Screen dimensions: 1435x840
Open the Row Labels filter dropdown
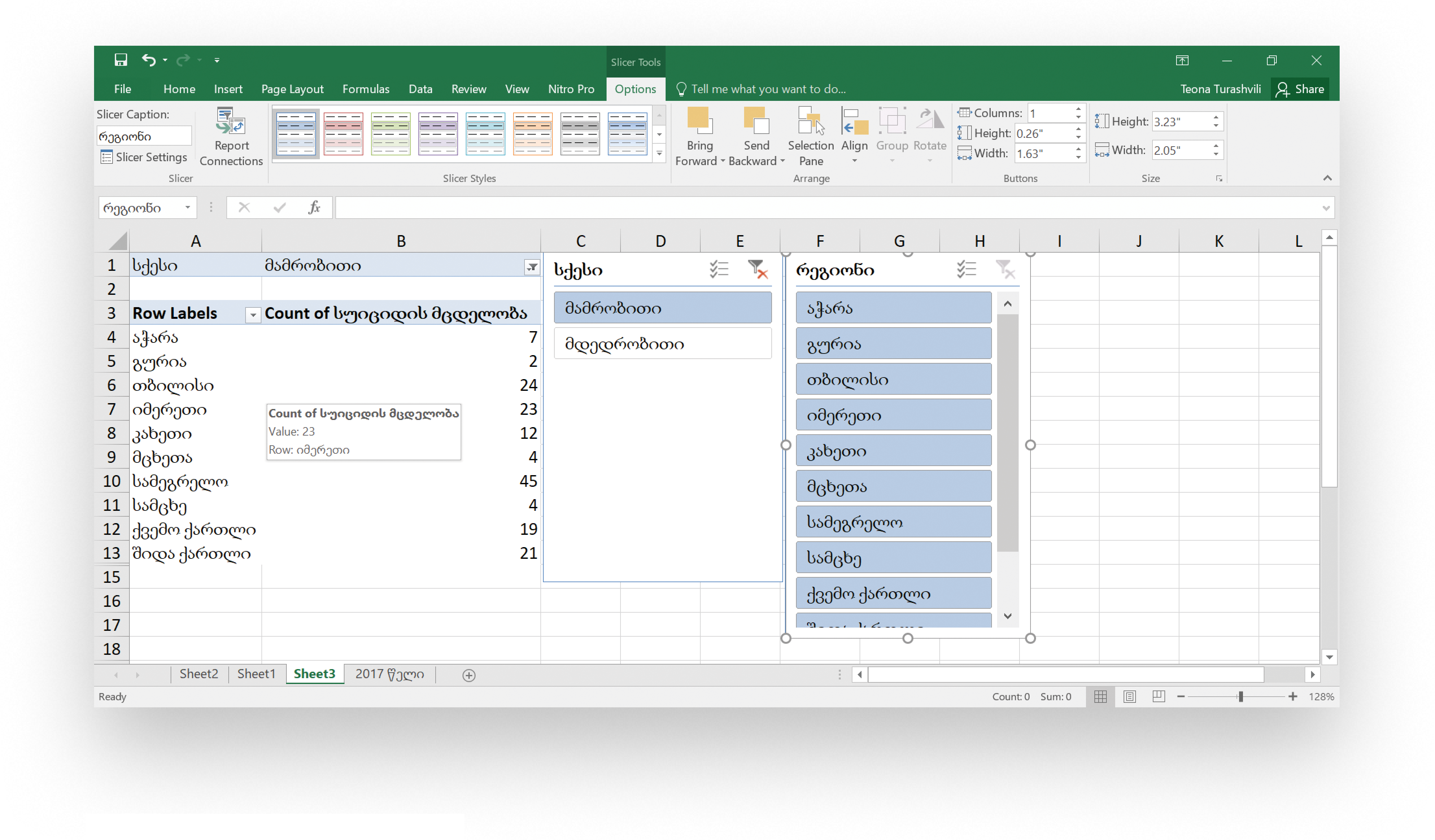click(x=253, y=314)
